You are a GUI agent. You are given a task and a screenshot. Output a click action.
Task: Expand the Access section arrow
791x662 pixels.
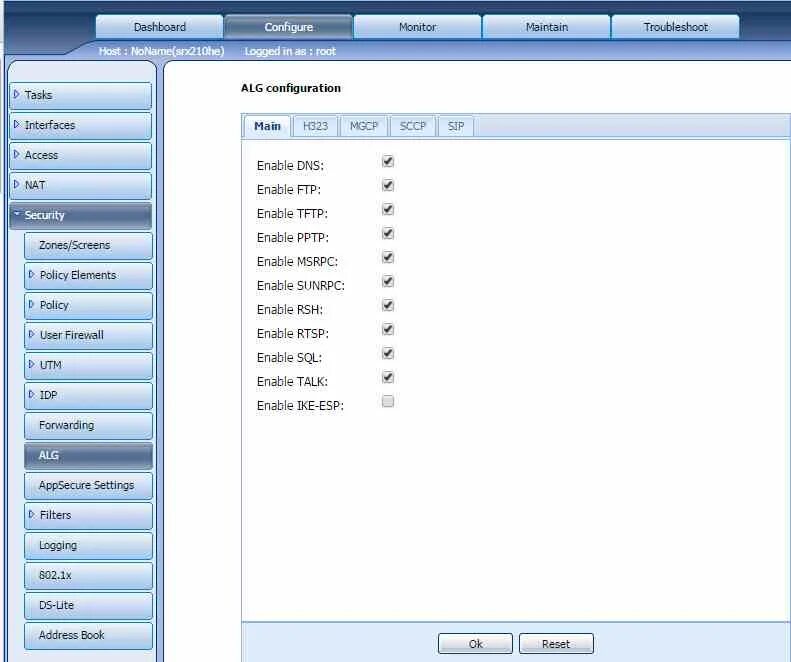[17, 154]
